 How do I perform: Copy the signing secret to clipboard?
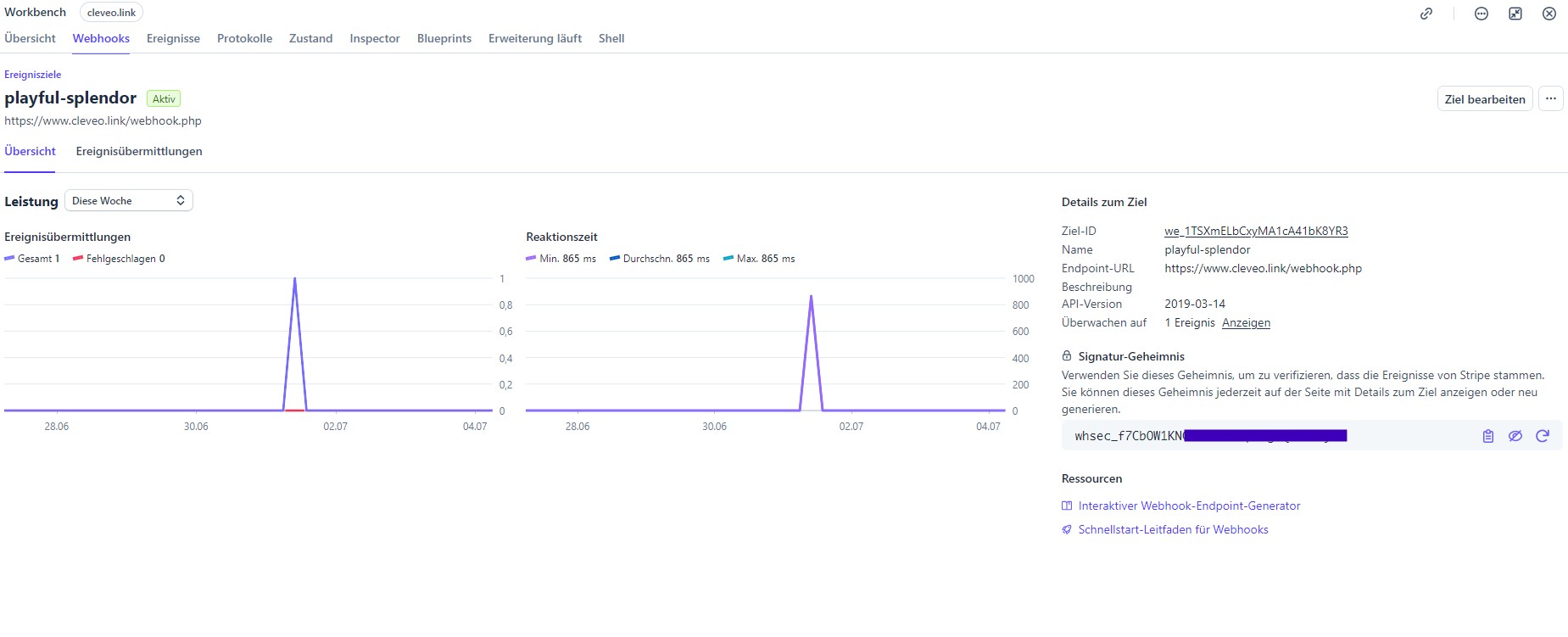coord(1488,436)
